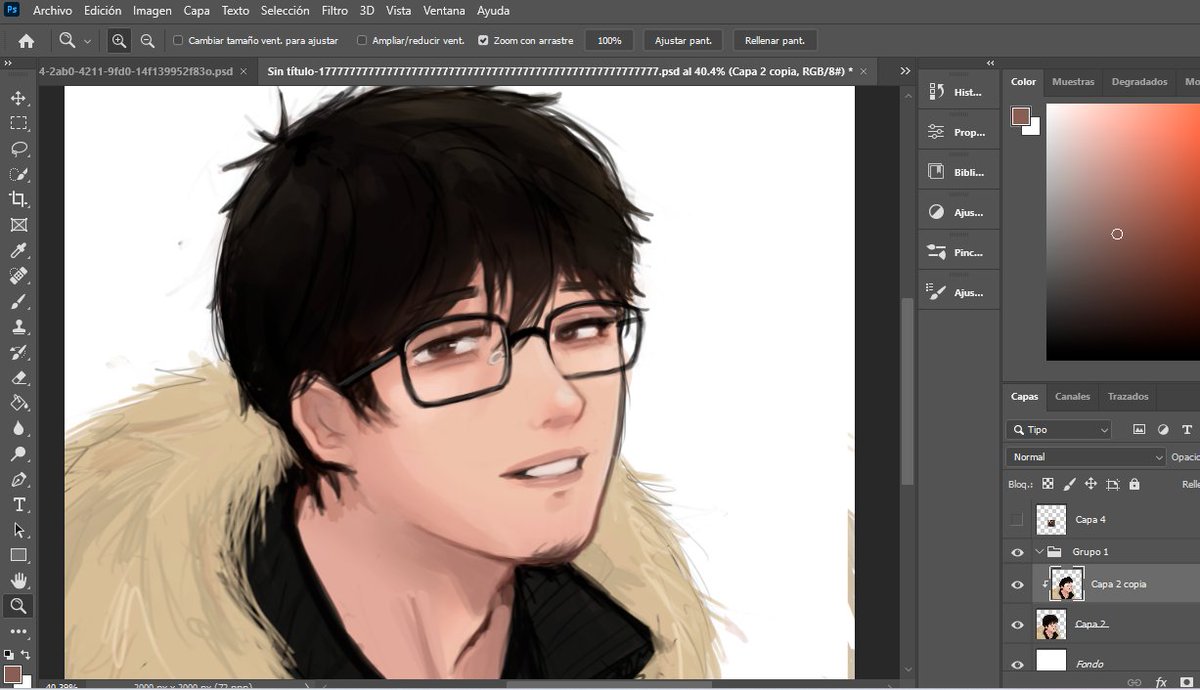Open the Archivo menu

52,11
